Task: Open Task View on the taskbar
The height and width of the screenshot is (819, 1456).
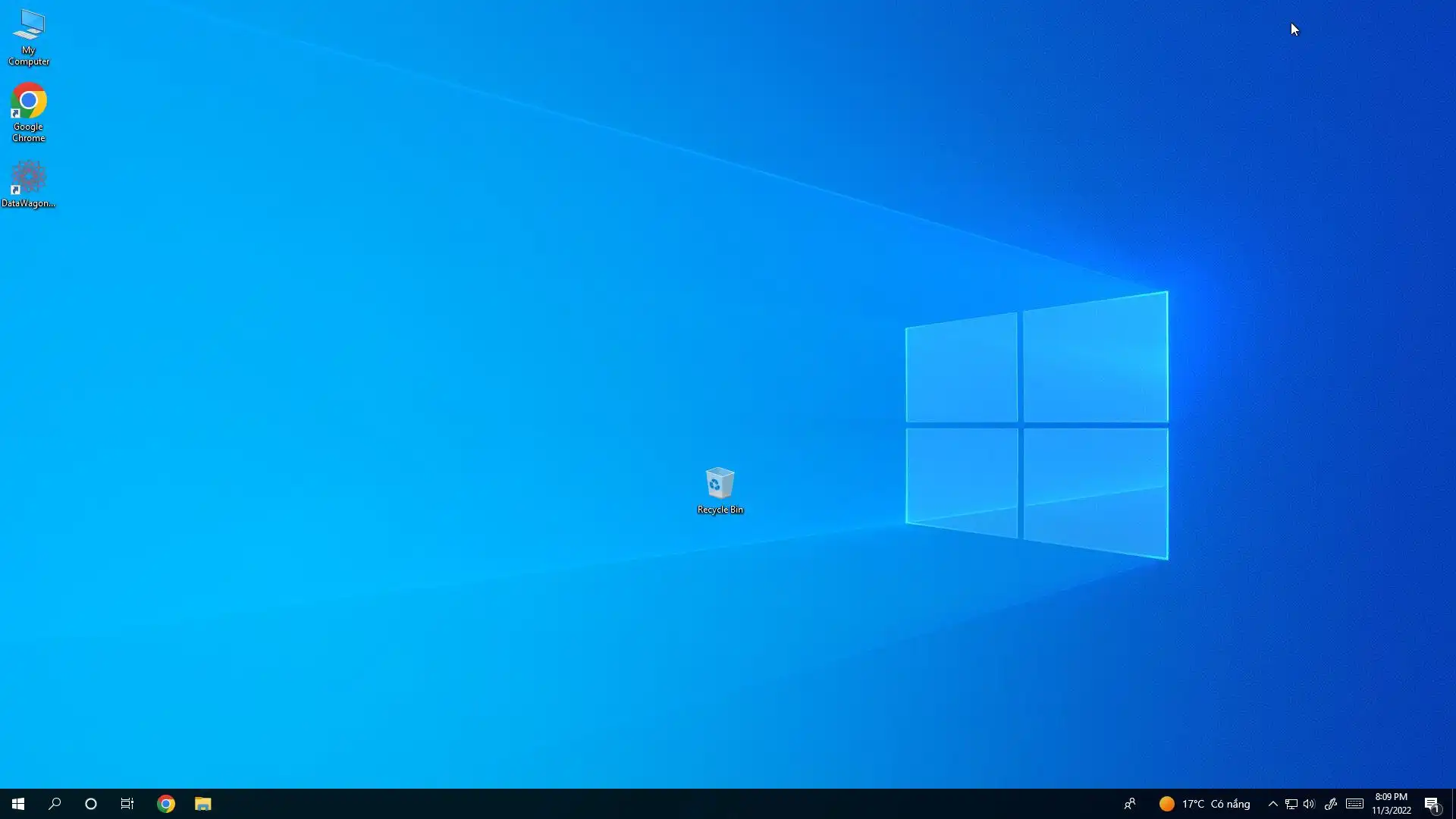Action: pos(127,804)
